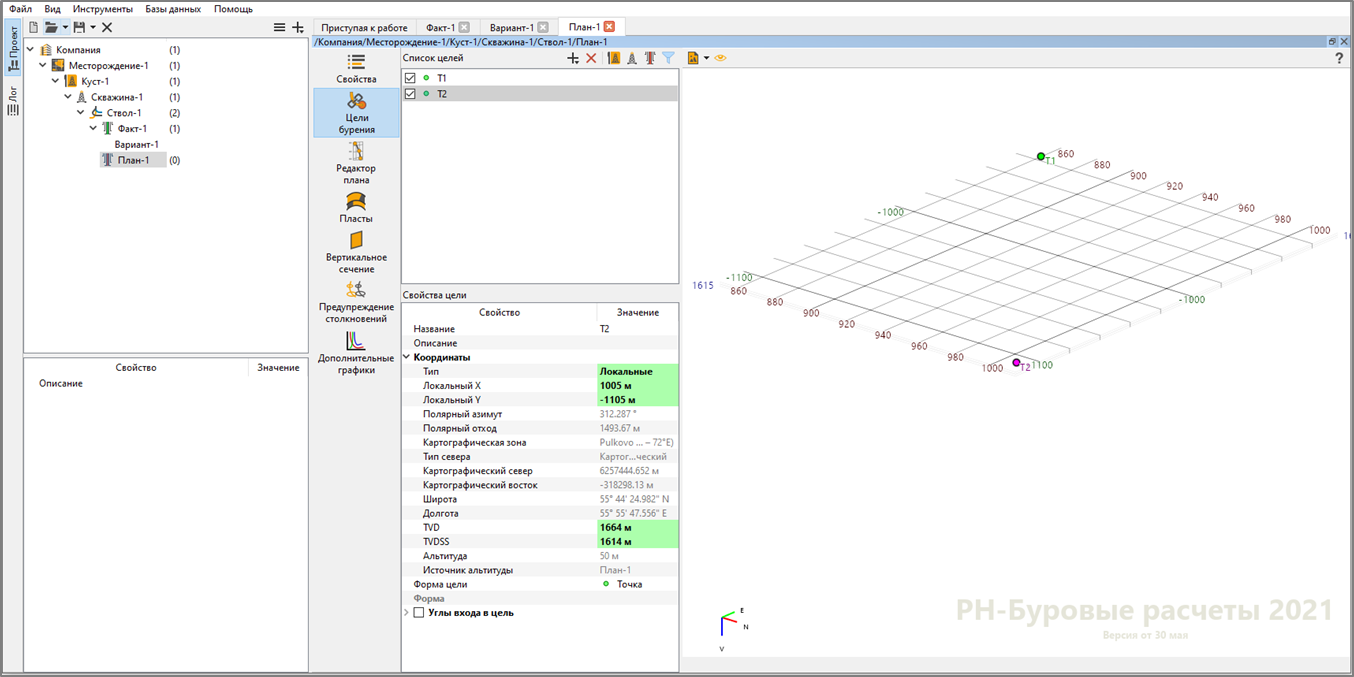Open the Пласты section
1354x677 pixels.
(356, 208)
